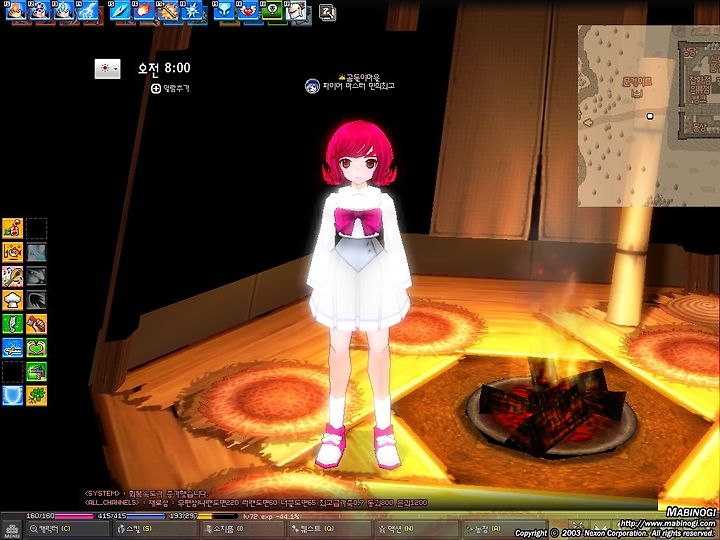Image resolution: width=720 pixels, height=540 pixels.
Task: Open the MENU button in the corner
Action: pos(11,529)
